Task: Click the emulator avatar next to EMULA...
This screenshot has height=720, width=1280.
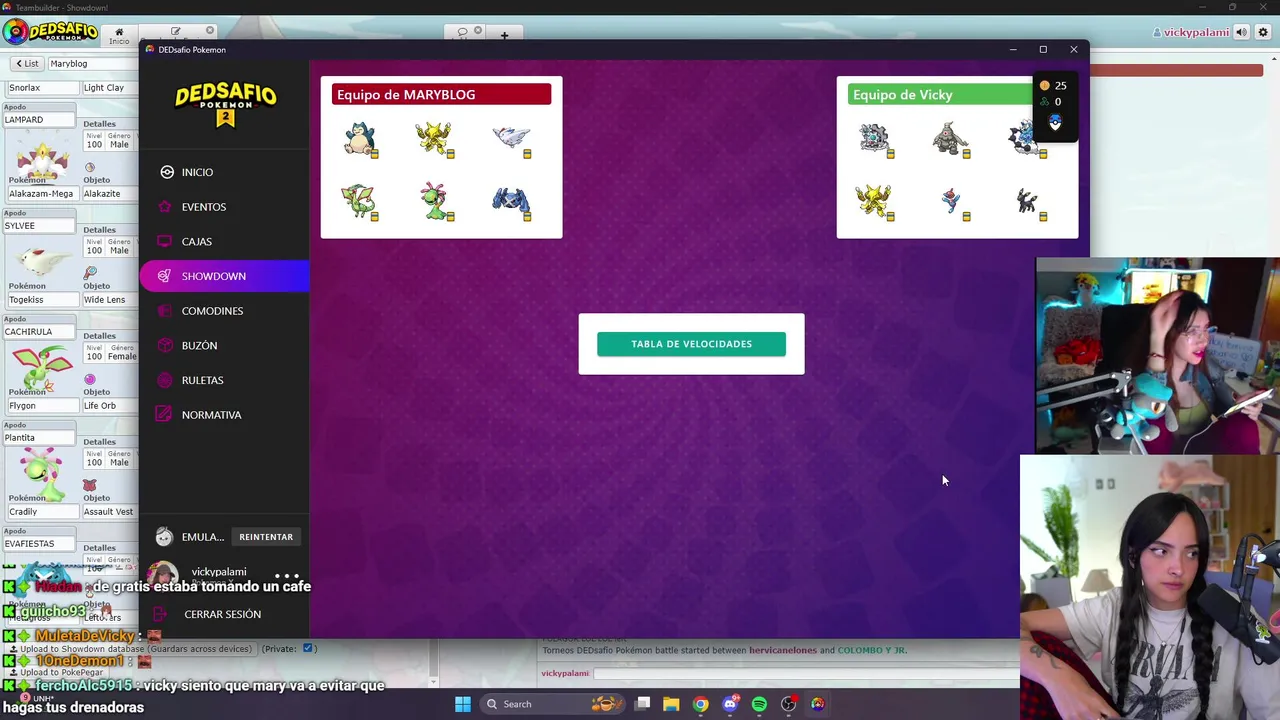Action: coord(165,537)
